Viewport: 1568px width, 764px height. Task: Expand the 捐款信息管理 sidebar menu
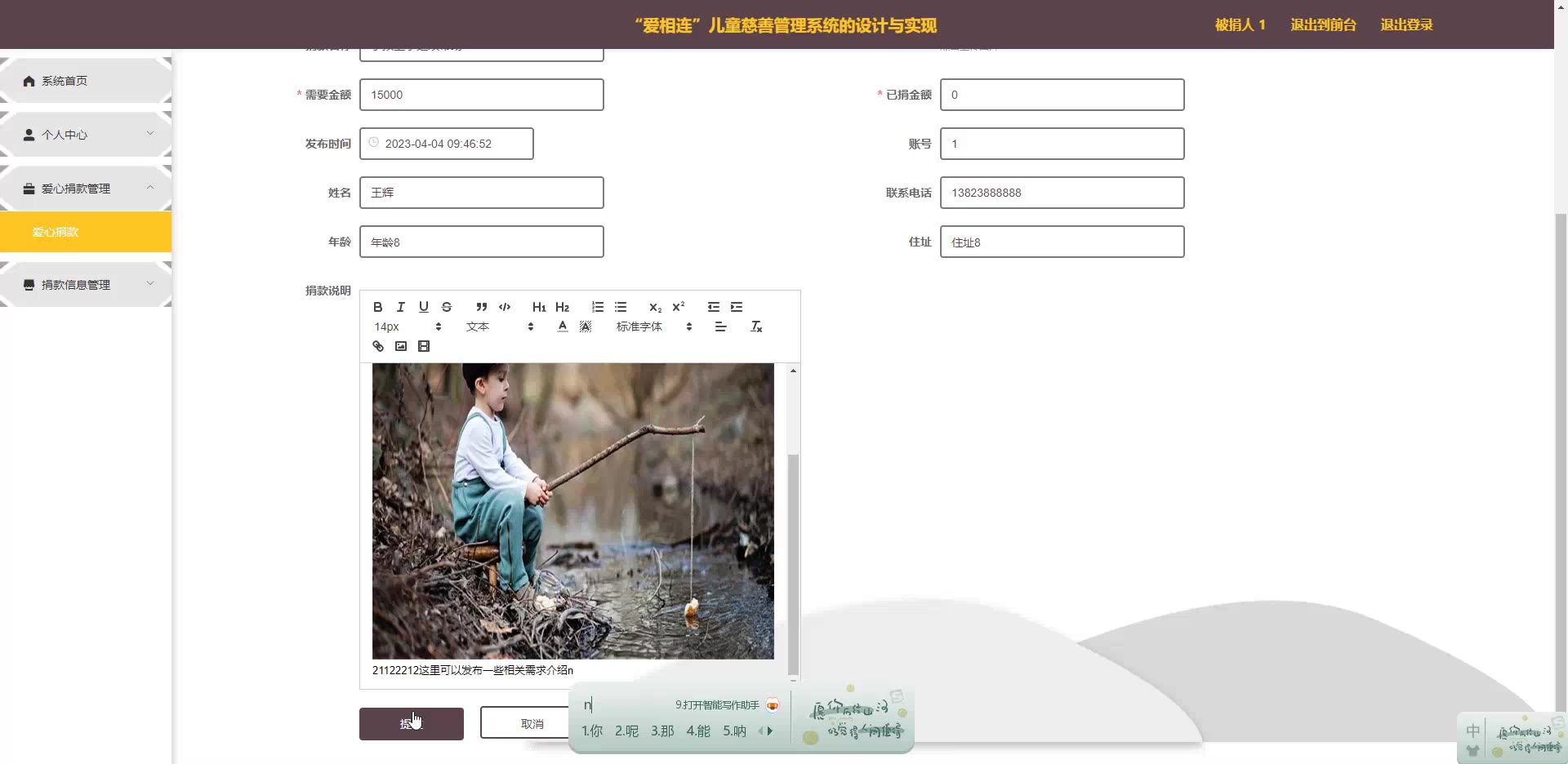[86, 285]
